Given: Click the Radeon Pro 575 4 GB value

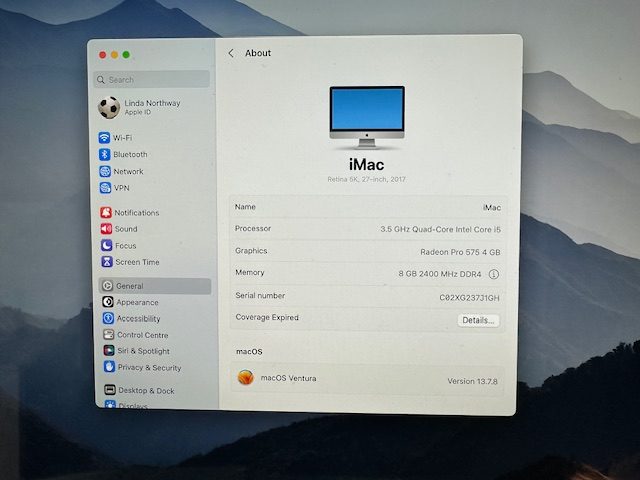Looking at the screenshot, I should tap(460, 252).
